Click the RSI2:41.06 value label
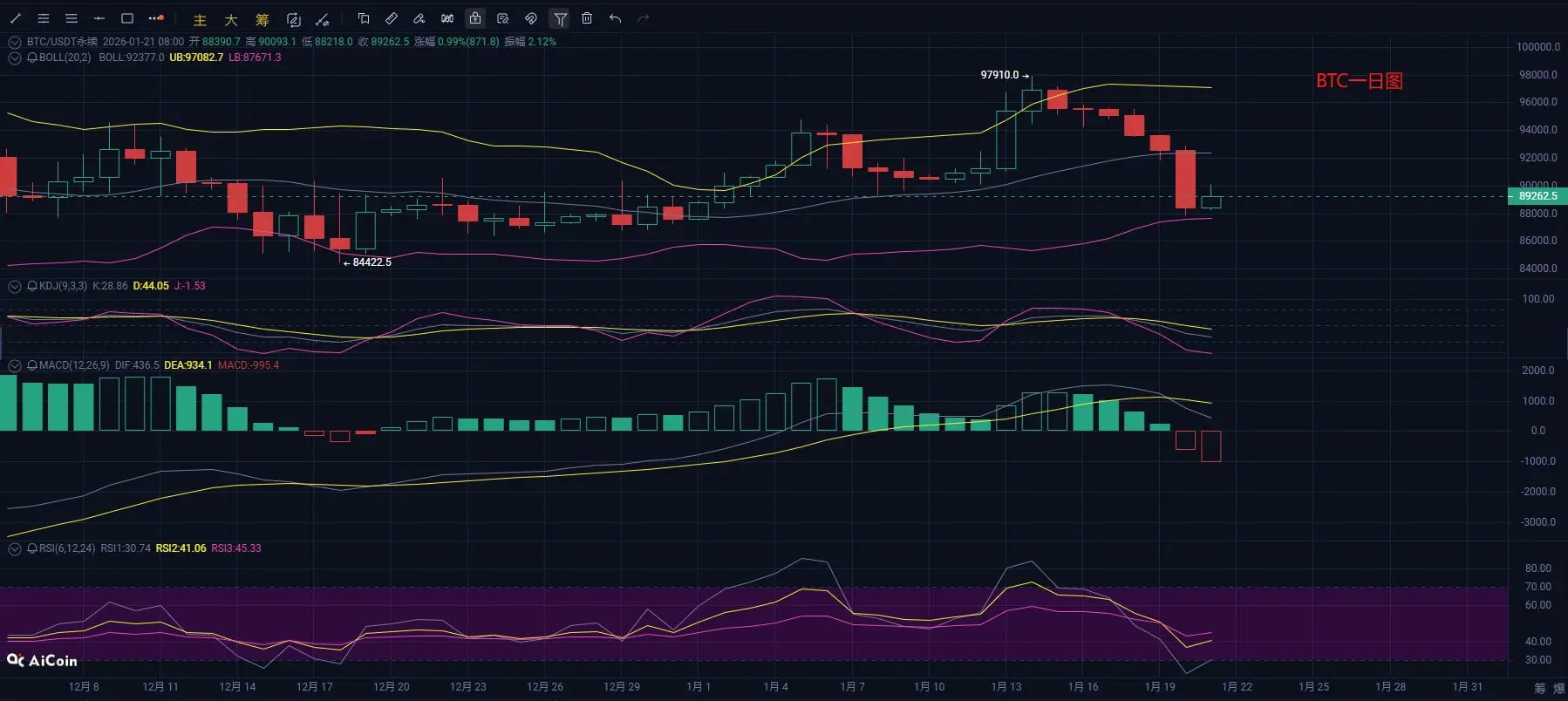The image size is (1568, 701). click(181, 548)
